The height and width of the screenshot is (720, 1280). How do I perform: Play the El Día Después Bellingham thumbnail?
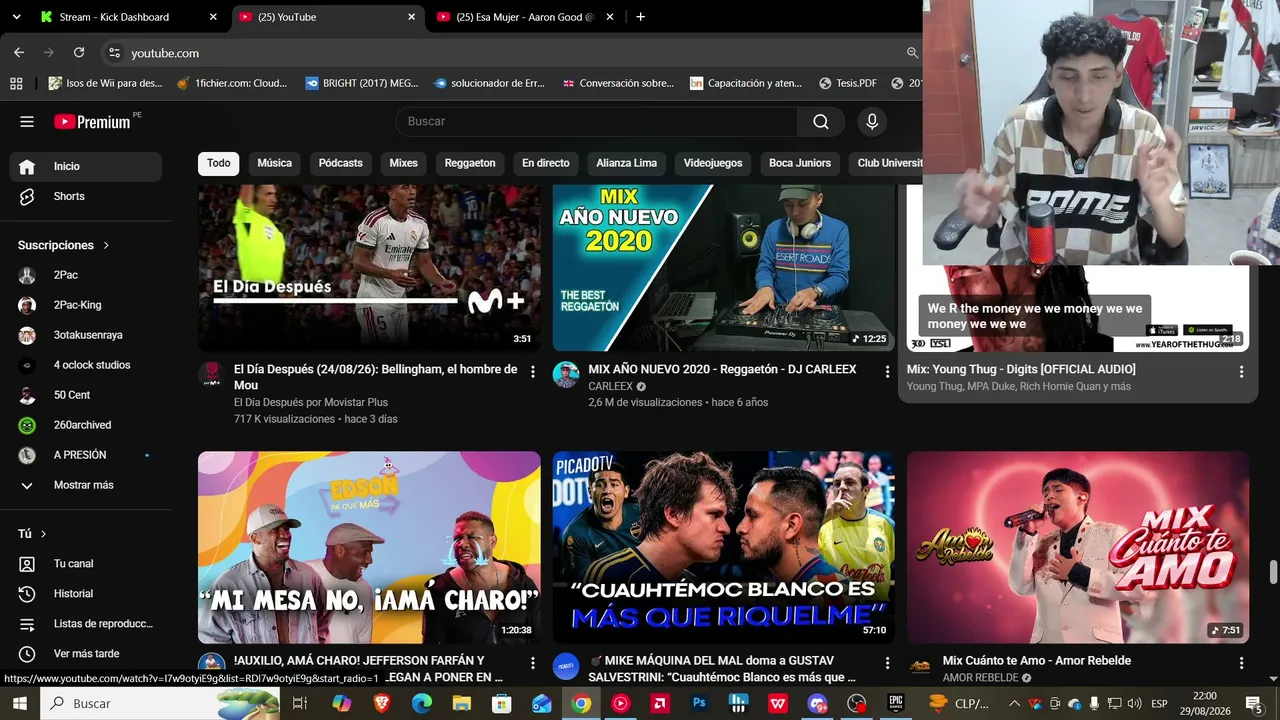tap(369, 268)
